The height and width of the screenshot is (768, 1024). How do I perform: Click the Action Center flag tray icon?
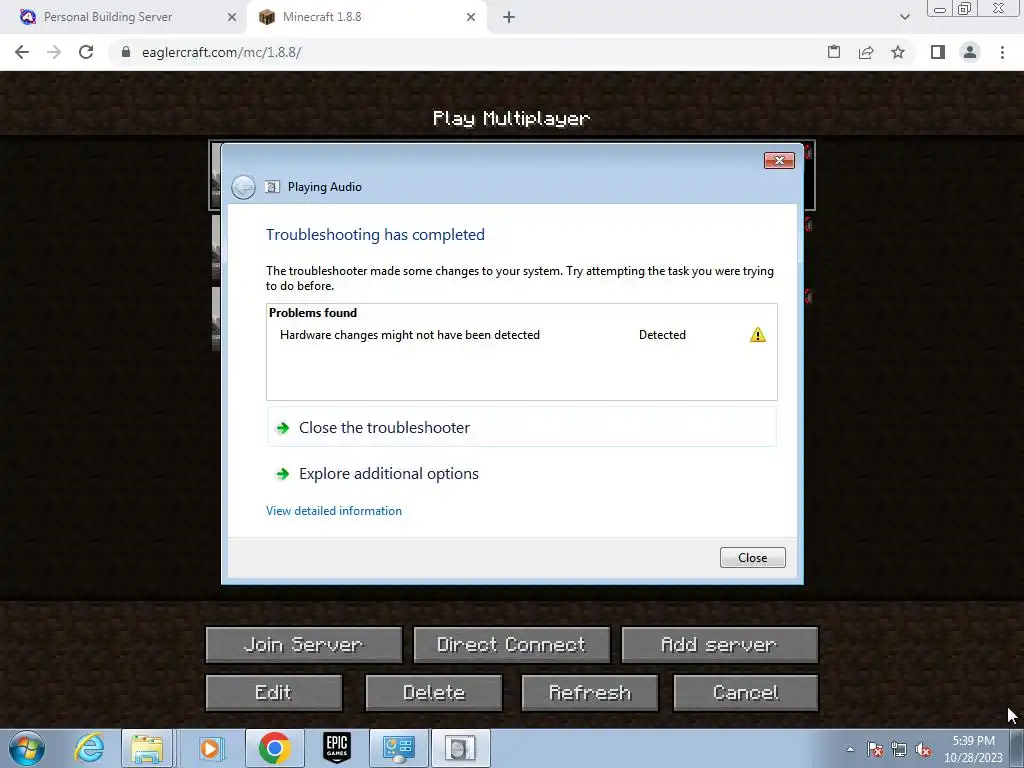(875, 750)
